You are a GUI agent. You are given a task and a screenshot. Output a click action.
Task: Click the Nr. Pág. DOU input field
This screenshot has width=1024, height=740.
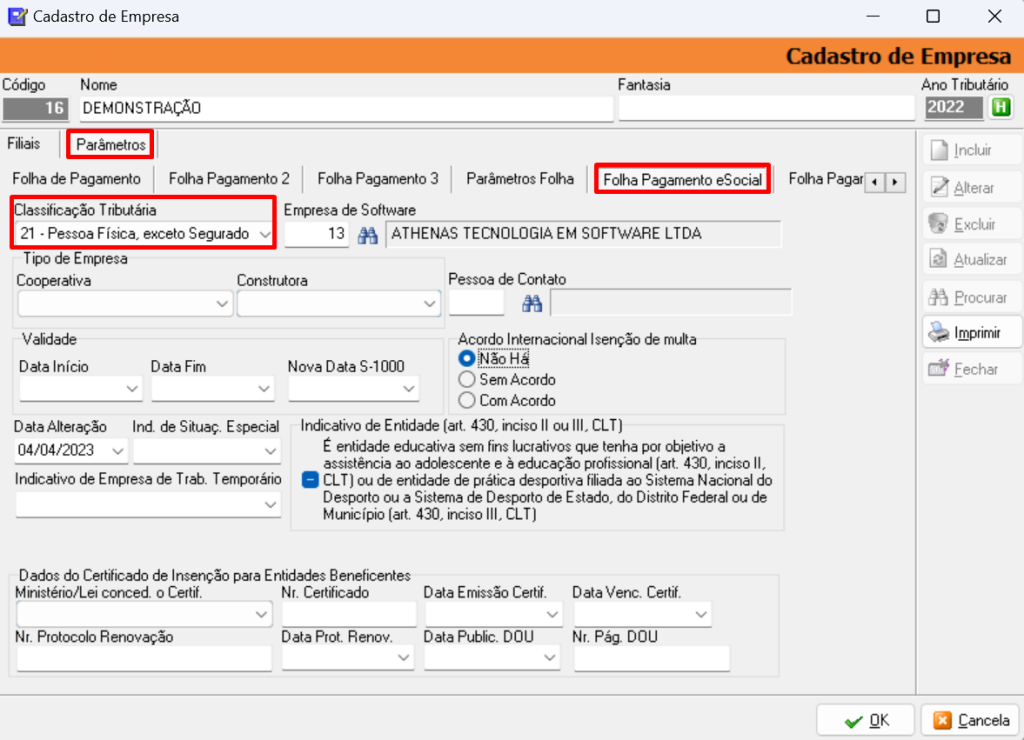(651, 658)
